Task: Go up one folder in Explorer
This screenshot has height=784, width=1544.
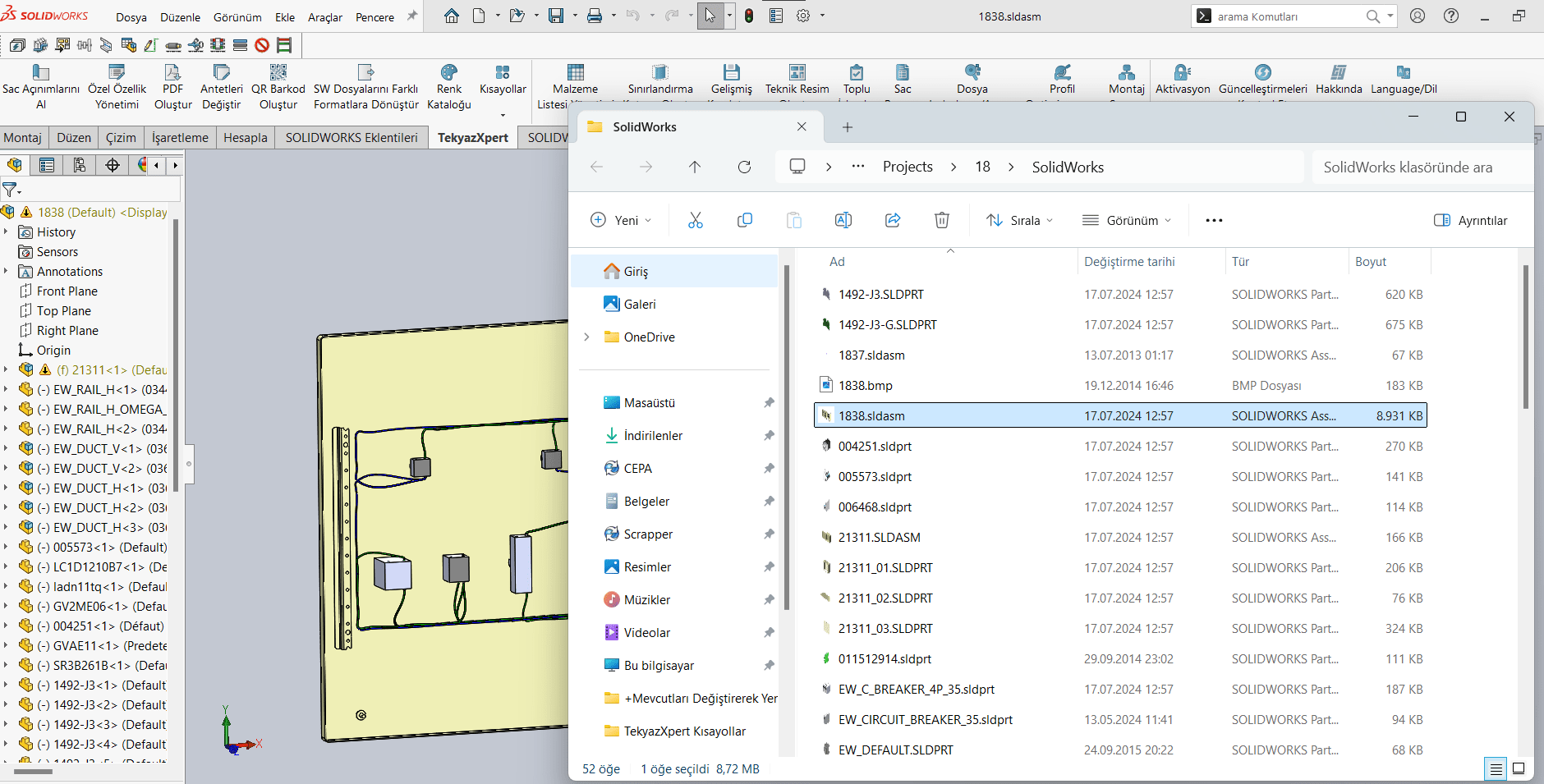Action: coord(695,167)
